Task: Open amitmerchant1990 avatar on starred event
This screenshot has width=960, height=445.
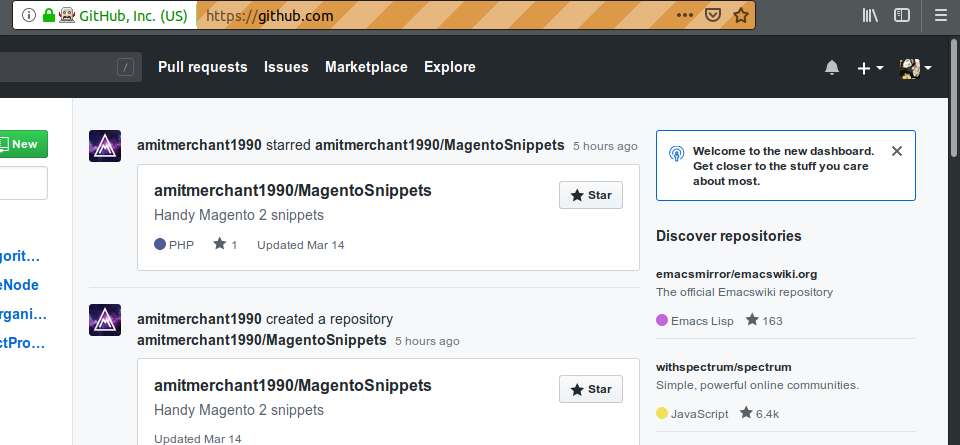Action: click(105, 146)
